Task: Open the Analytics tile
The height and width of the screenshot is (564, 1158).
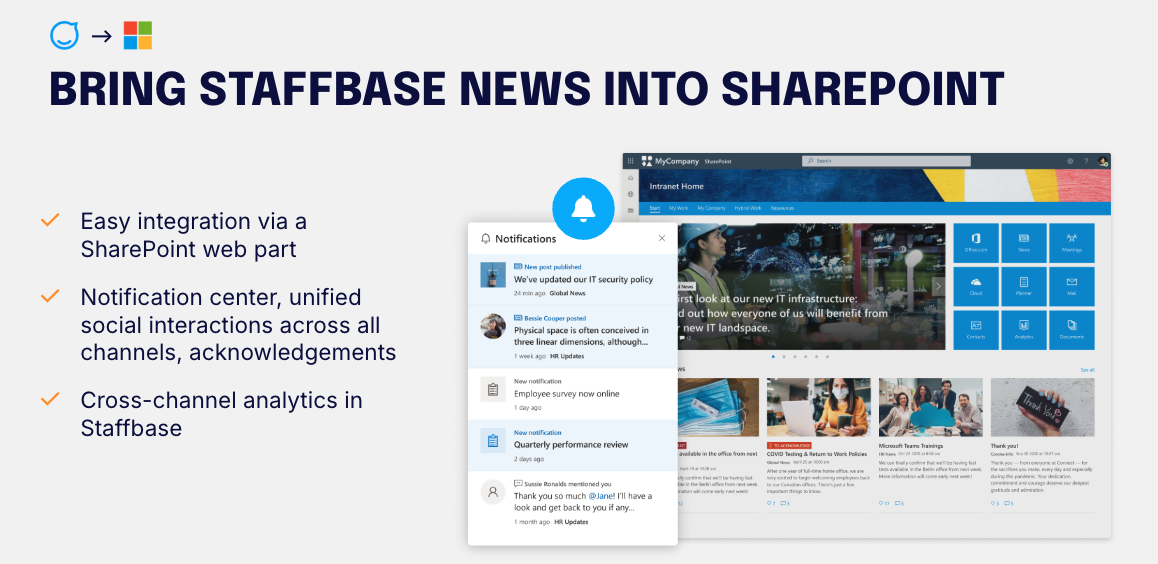Action: pos(1024,330)
